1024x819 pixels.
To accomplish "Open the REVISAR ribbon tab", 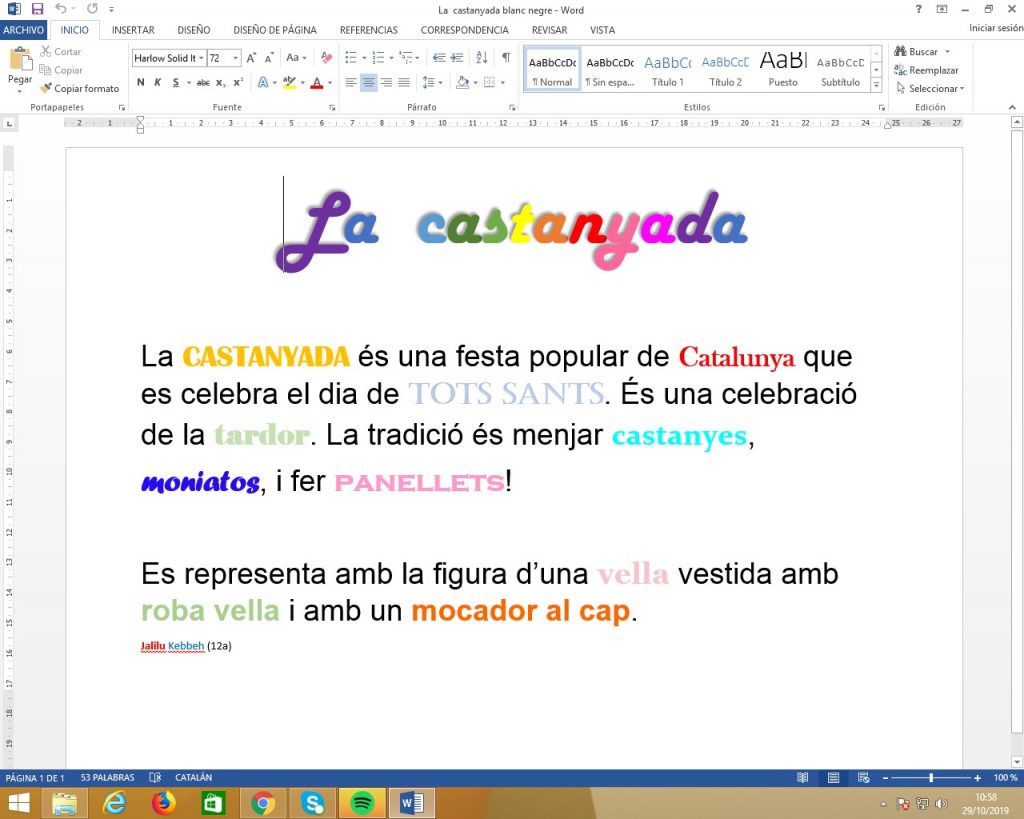I will (x=550, y=30).
